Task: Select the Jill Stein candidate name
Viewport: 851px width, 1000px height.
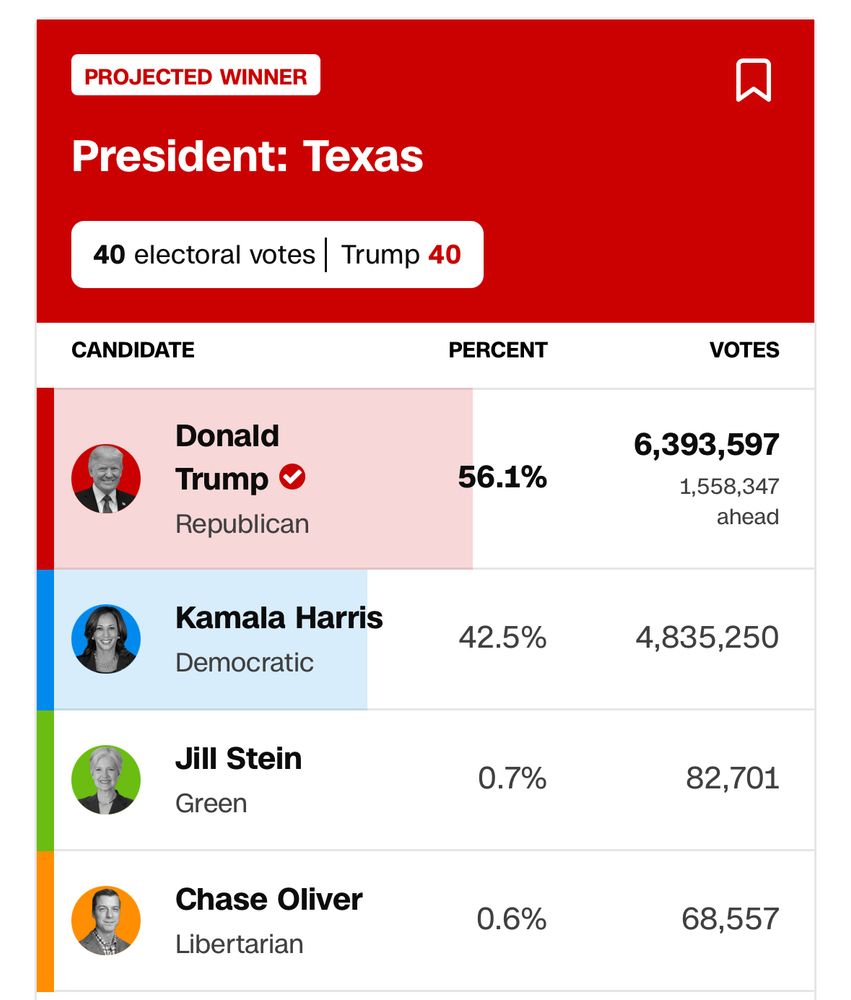Action: [x=238, y=758]
